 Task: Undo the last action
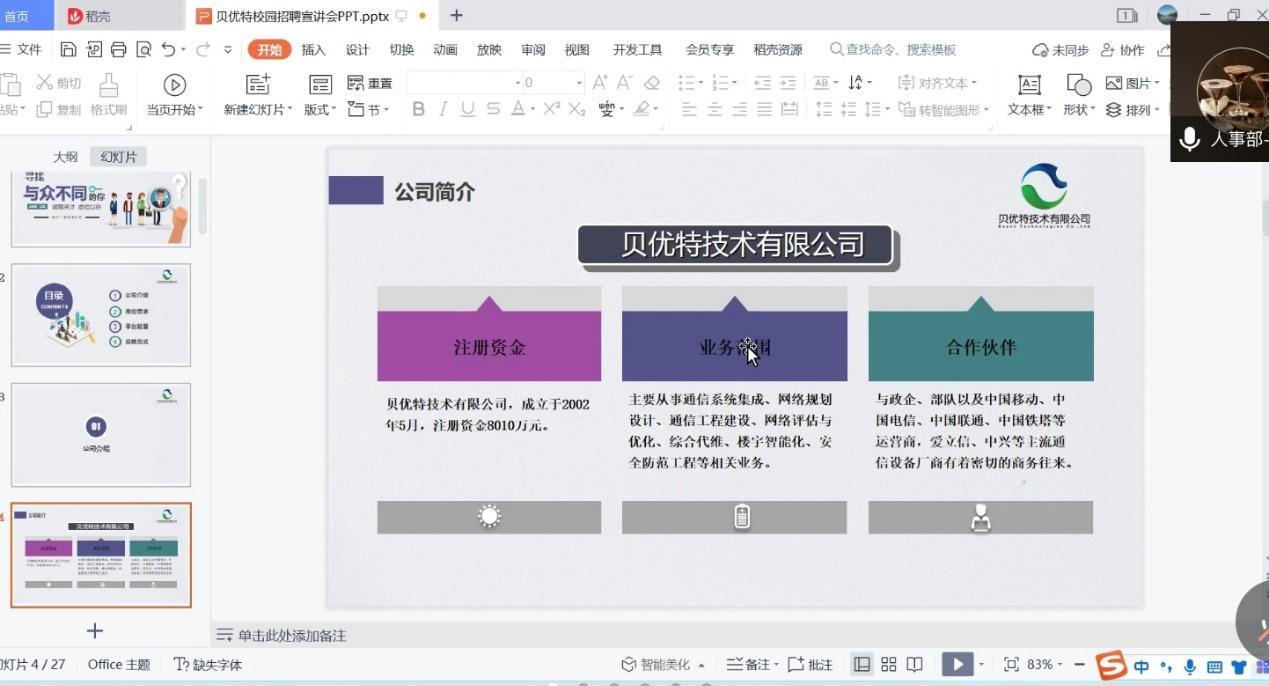[168, 49]
